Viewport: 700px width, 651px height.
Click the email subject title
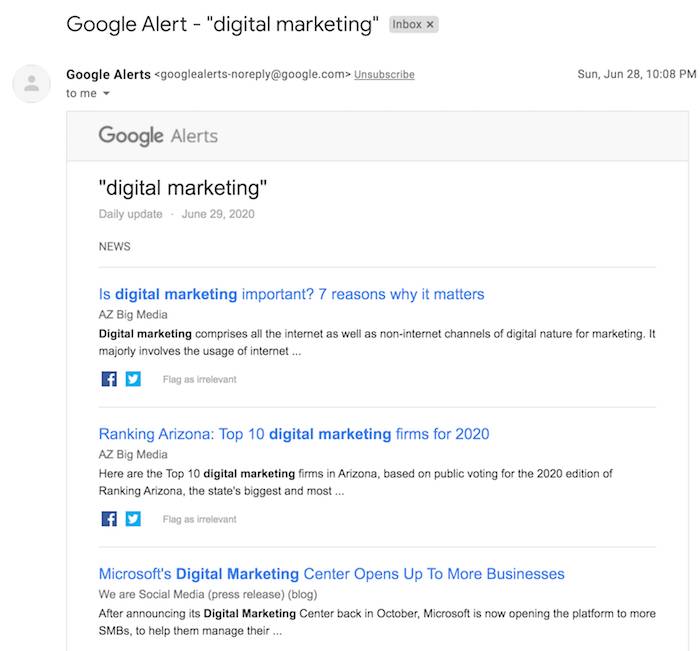coord(222,24)
